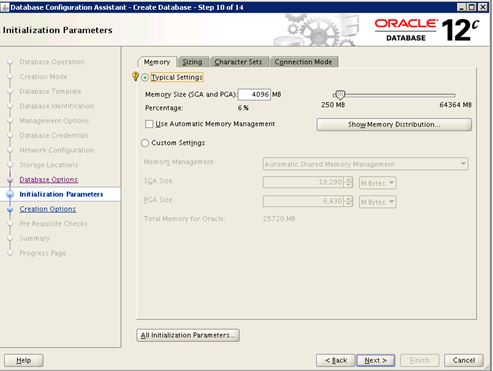Click the Java icon in the title bar
The height and width of the screenshot is (371, 493).
point(5,7)
